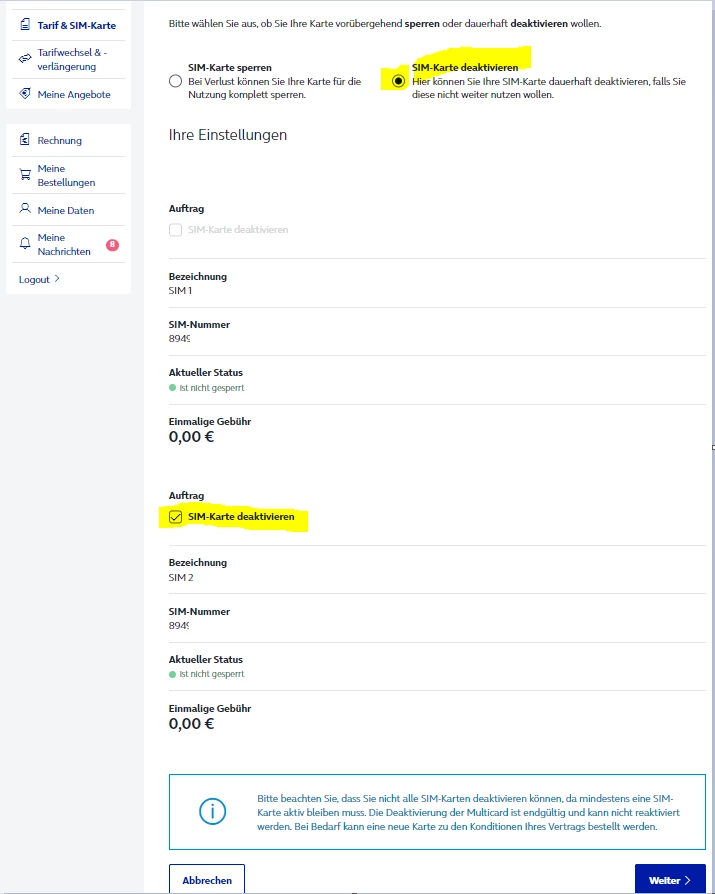Click the person icon for Meine Daten
The height and width of the screenshot is (894, 715).
(x=25, y=209)
